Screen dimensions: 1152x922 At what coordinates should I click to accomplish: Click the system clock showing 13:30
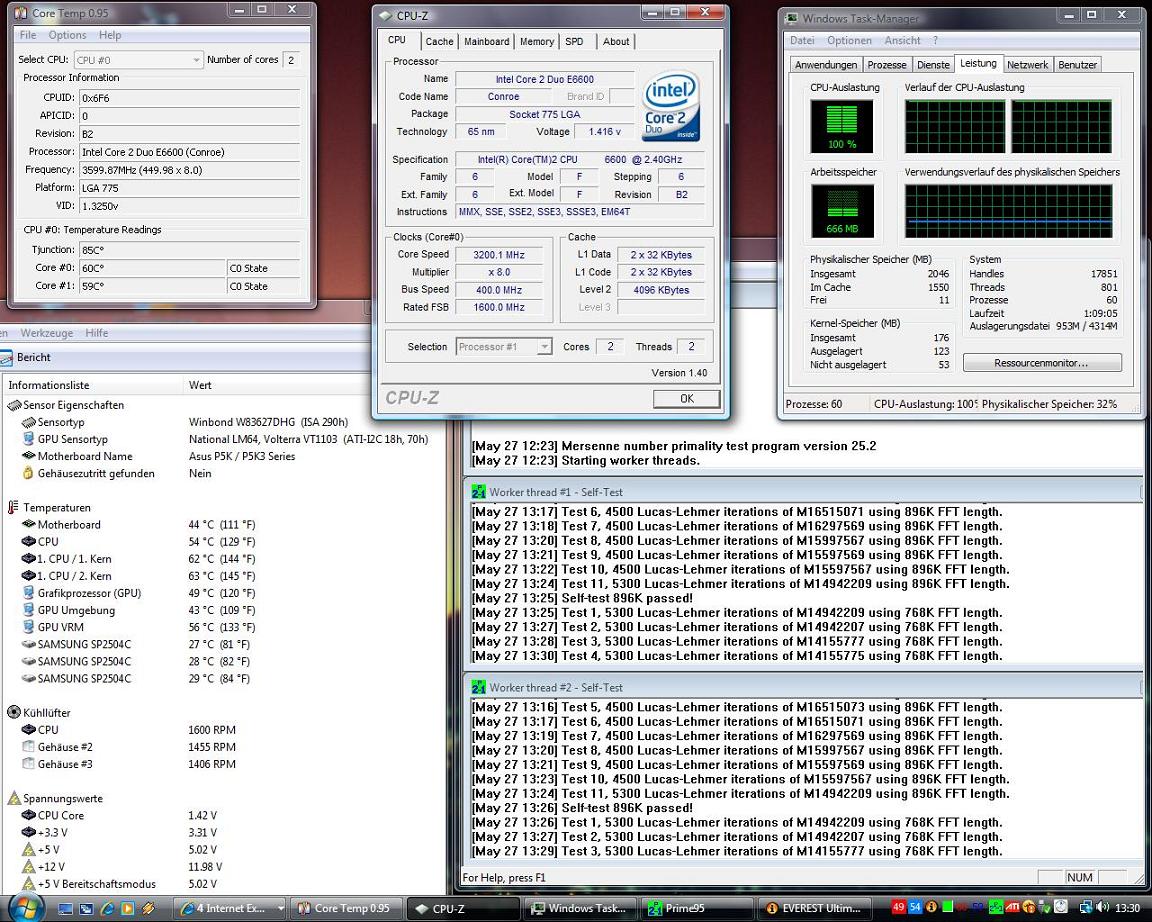tap(1128, 909)
